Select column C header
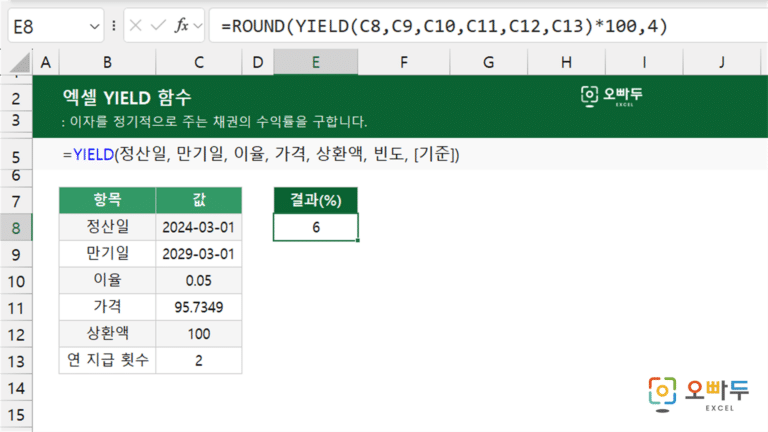Screen dimensions: 768x432 tap(199, 62)
